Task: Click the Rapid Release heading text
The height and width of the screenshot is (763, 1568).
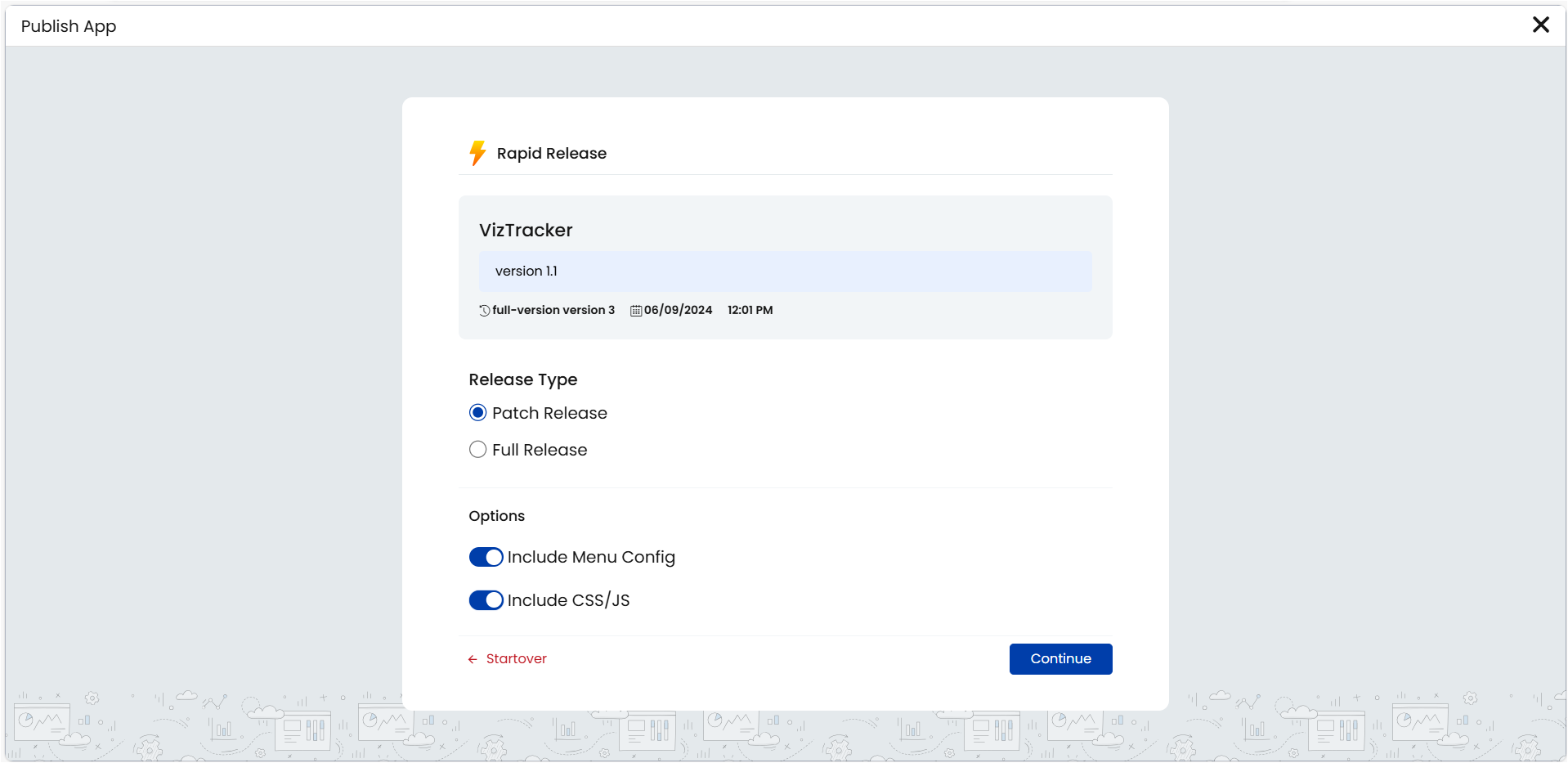Action: [552, 154]
